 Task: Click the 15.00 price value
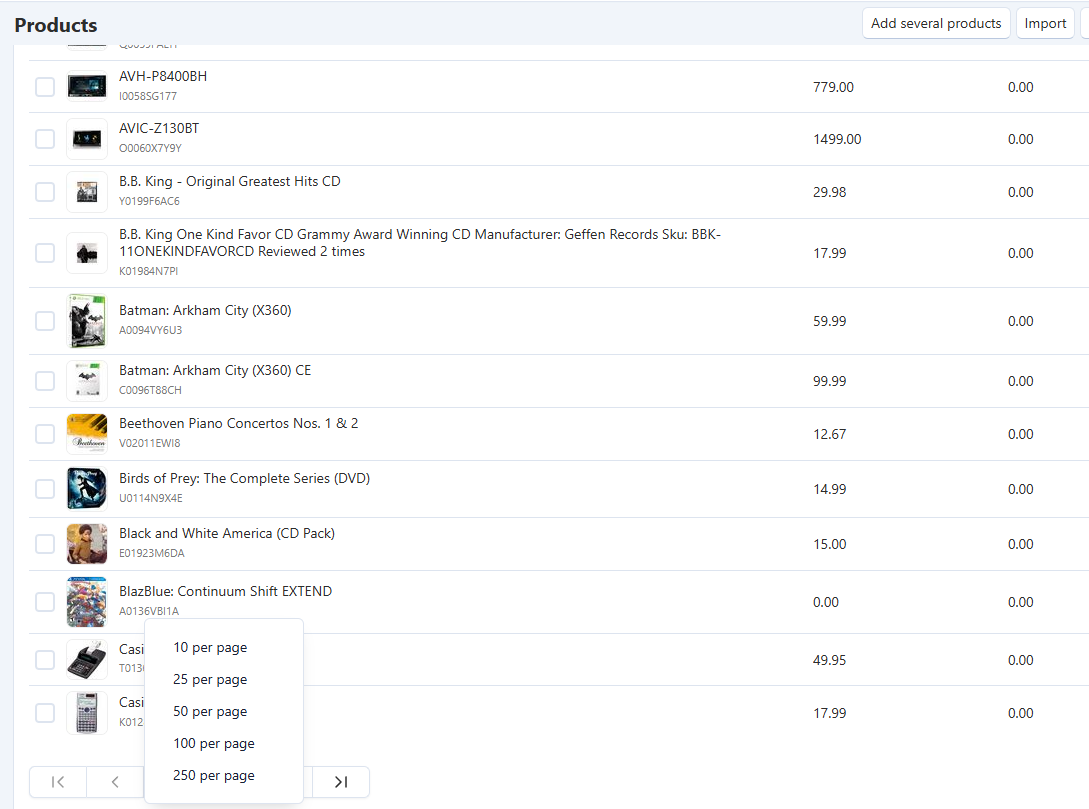pos(829,544)
